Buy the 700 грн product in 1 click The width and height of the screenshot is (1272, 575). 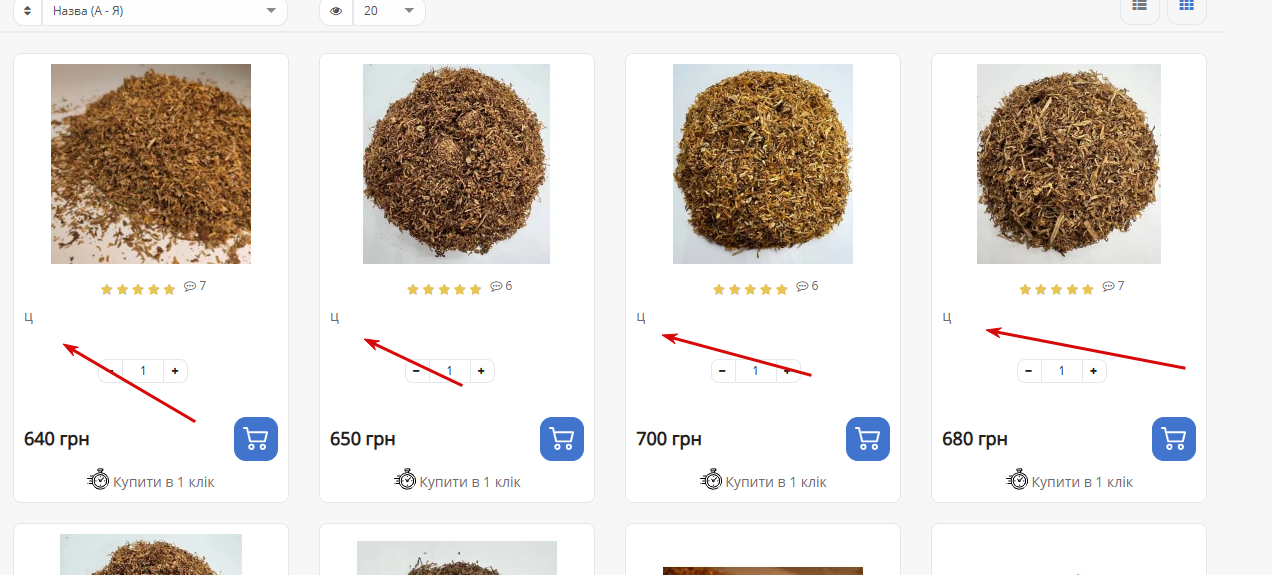(x=763, y=481)
